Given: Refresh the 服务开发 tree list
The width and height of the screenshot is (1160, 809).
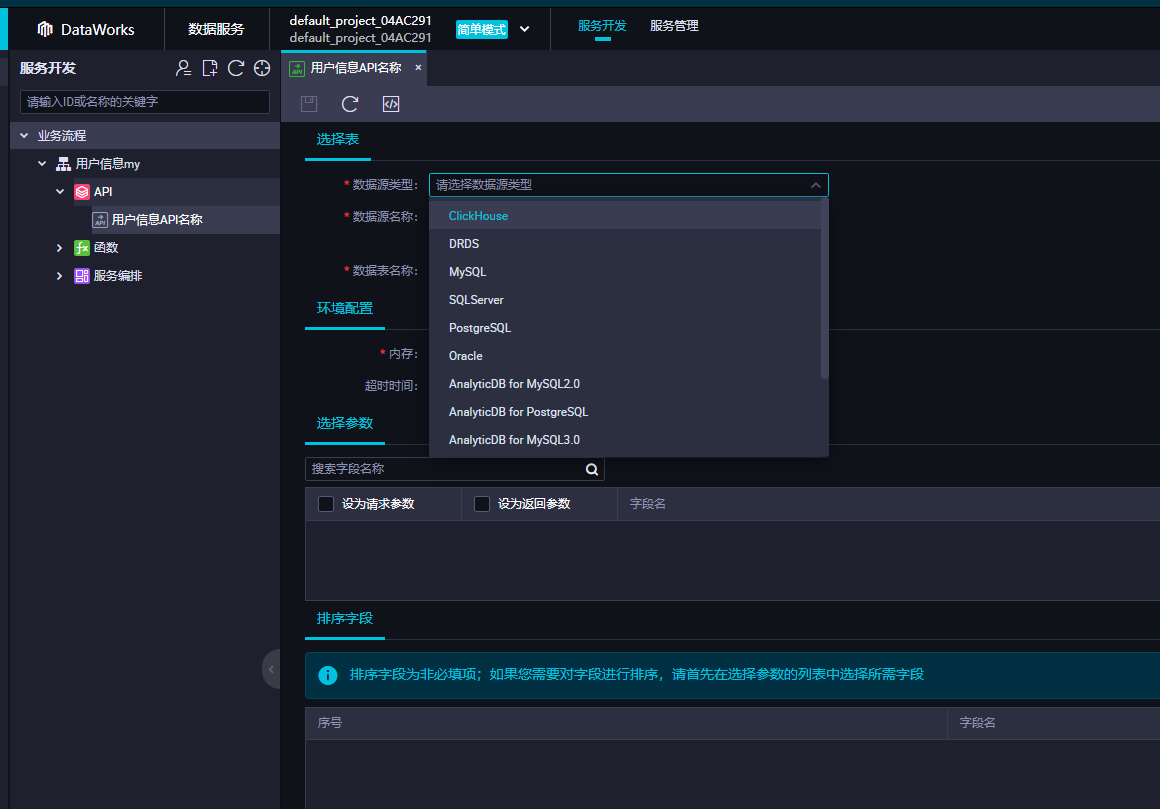Looking at the screenshot, I should (236, 68).
